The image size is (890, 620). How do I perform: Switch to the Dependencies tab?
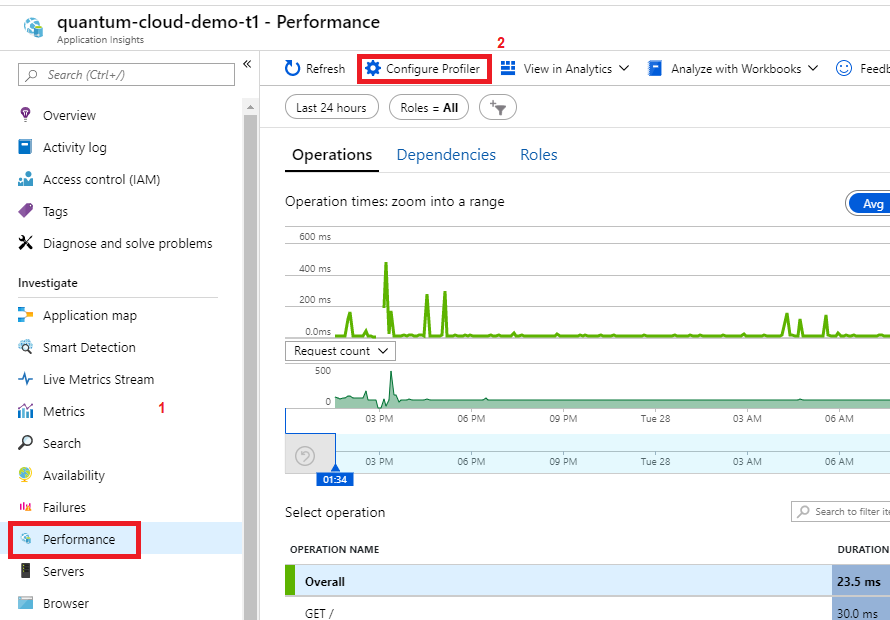(446, 154)
